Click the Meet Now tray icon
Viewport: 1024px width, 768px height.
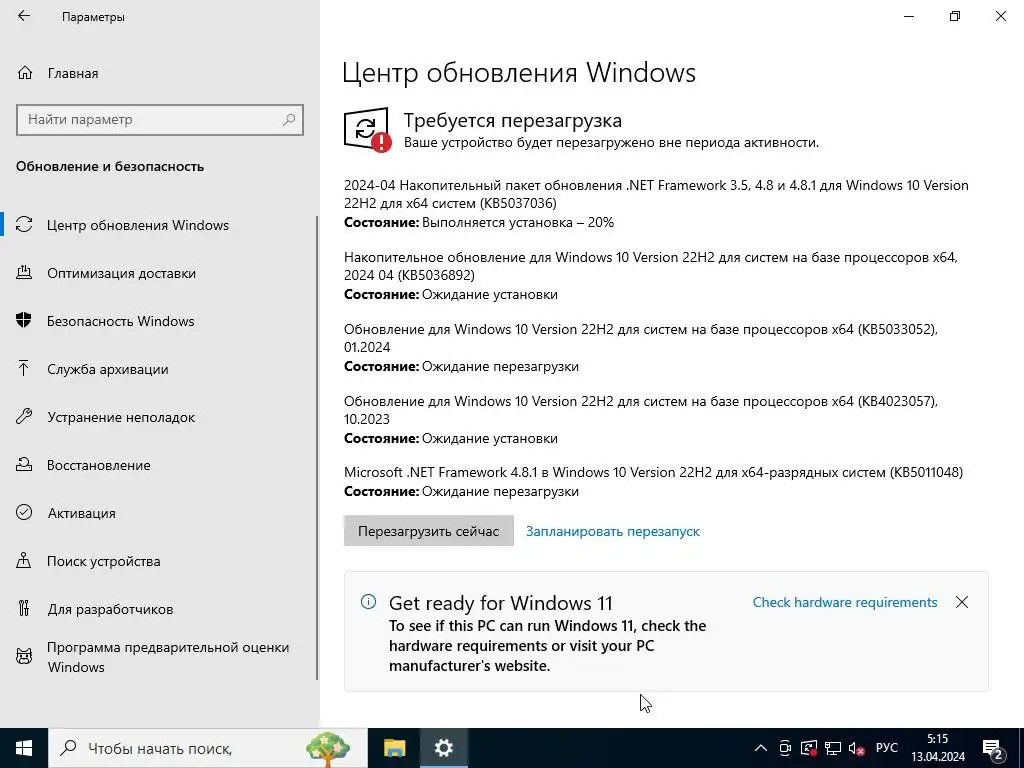coord(785,748)
